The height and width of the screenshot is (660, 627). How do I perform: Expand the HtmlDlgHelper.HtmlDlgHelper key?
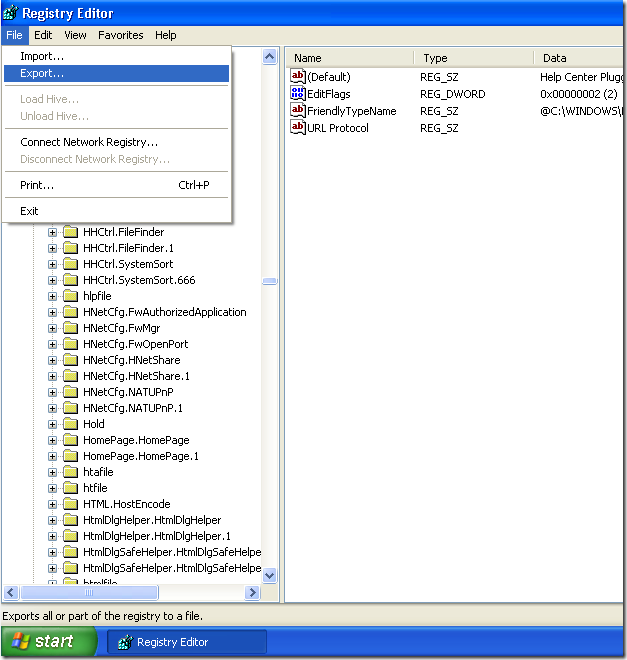[52, 520]
